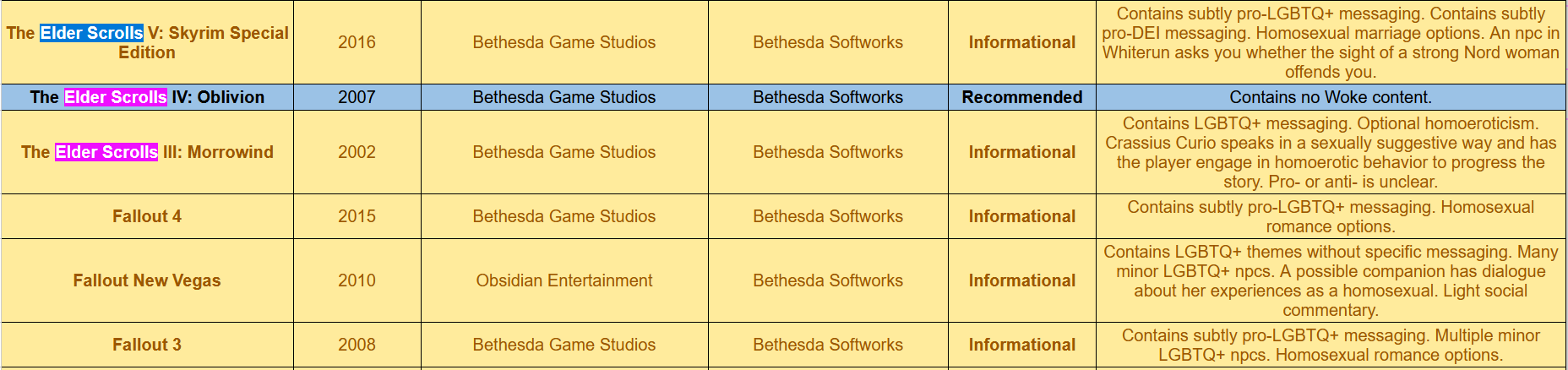This screenshot has height=370, width=1568.
Task: Click Bethesda Softworks in Fallout New Vegas row
Action: click(x=828, y=280)
